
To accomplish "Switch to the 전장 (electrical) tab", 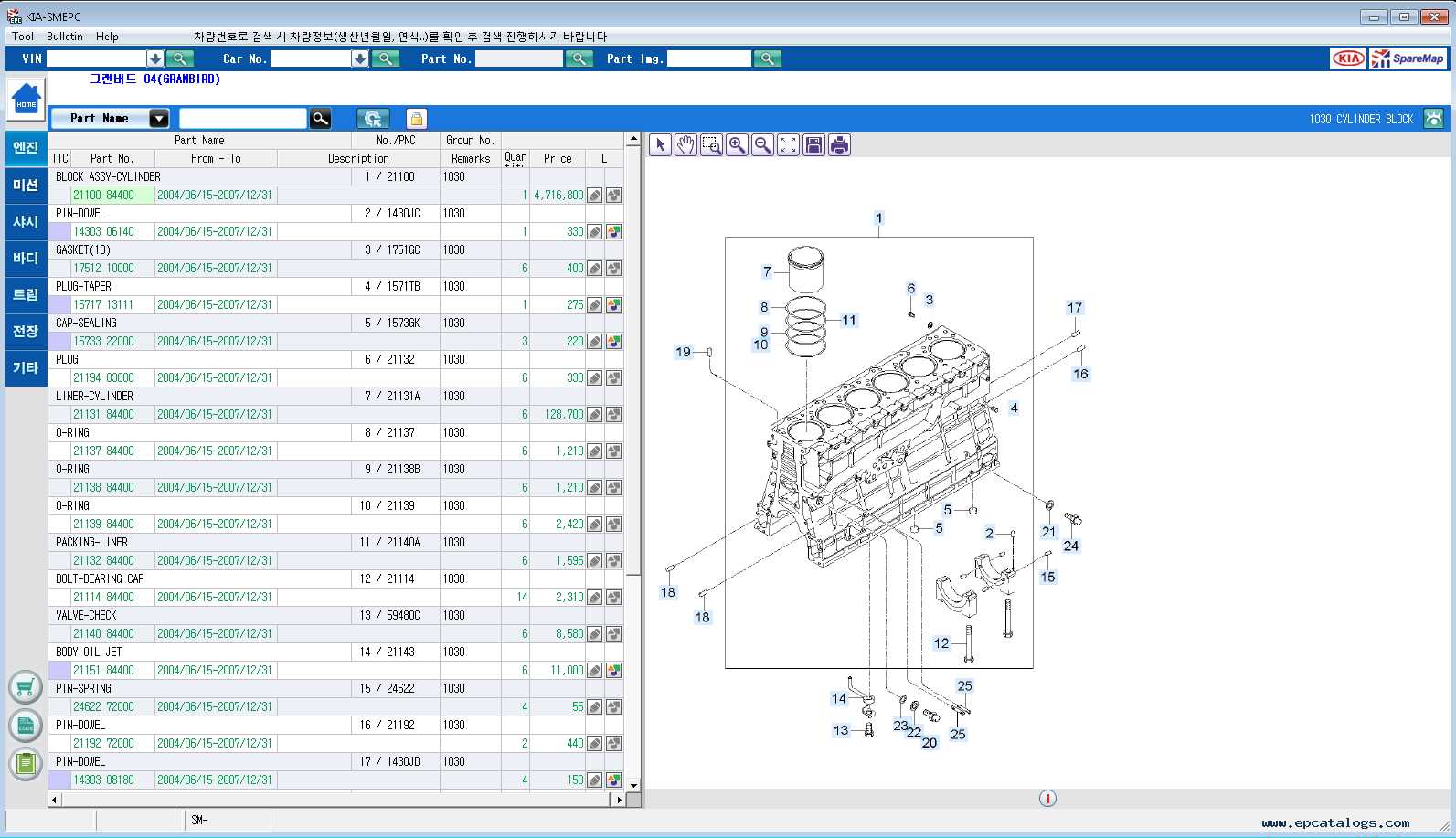I will pos(26,332).
